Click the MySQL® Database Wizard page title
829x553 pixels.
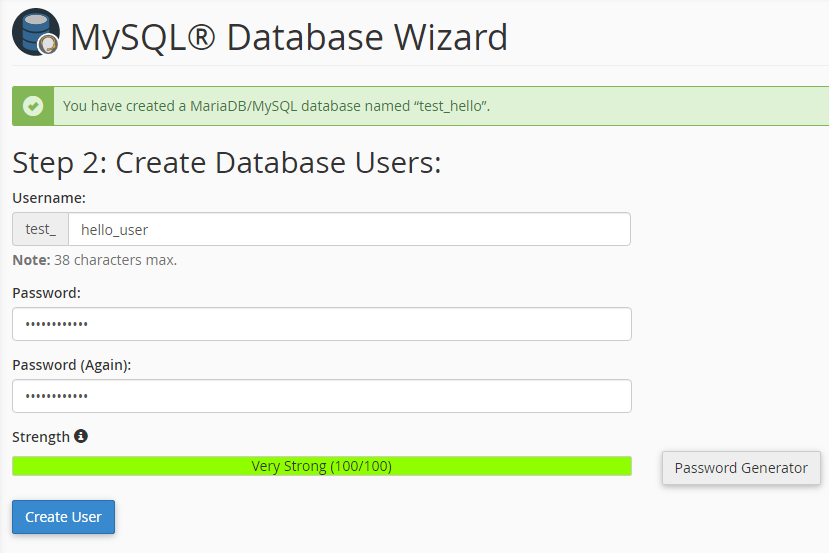pos(289,37)
